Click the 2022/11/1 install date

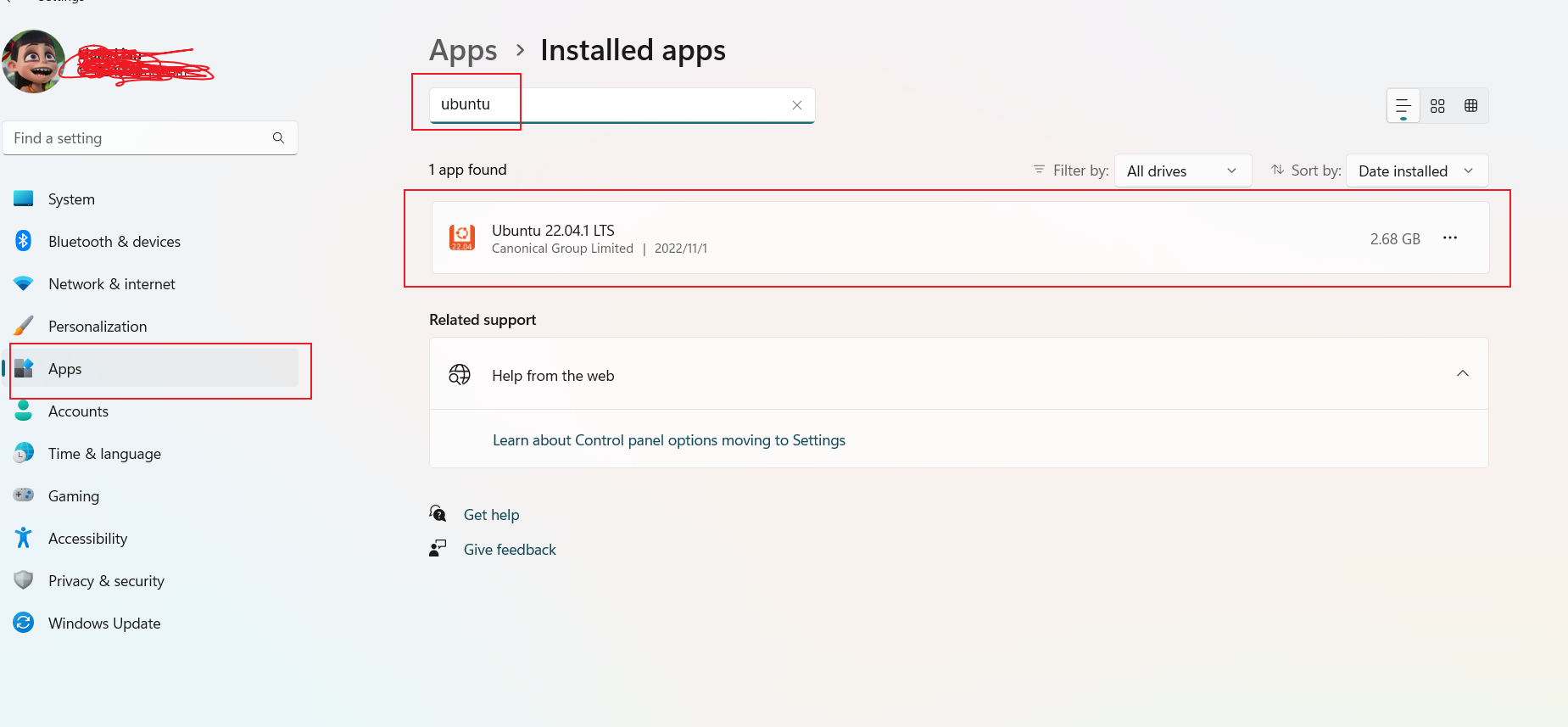tap(681, 249)
